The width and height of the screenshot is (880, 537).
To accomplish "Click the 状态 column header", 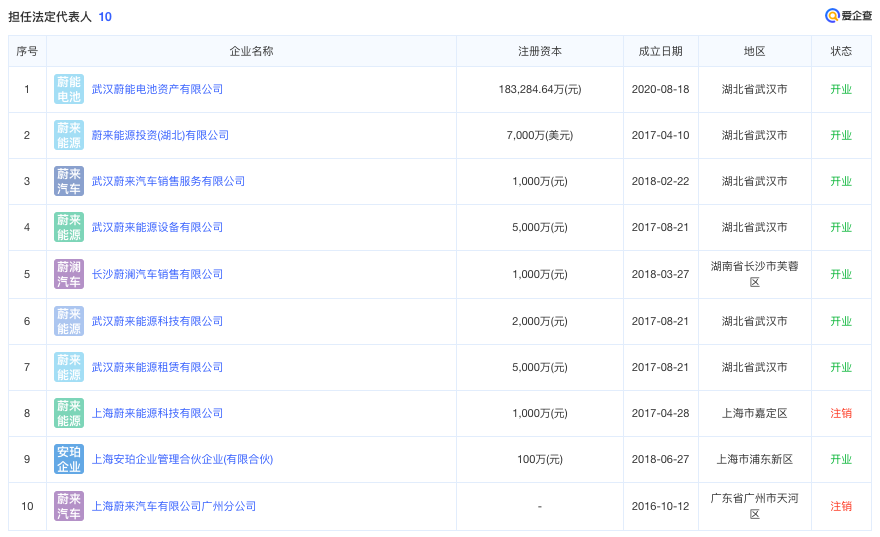I will coord(841,51).
